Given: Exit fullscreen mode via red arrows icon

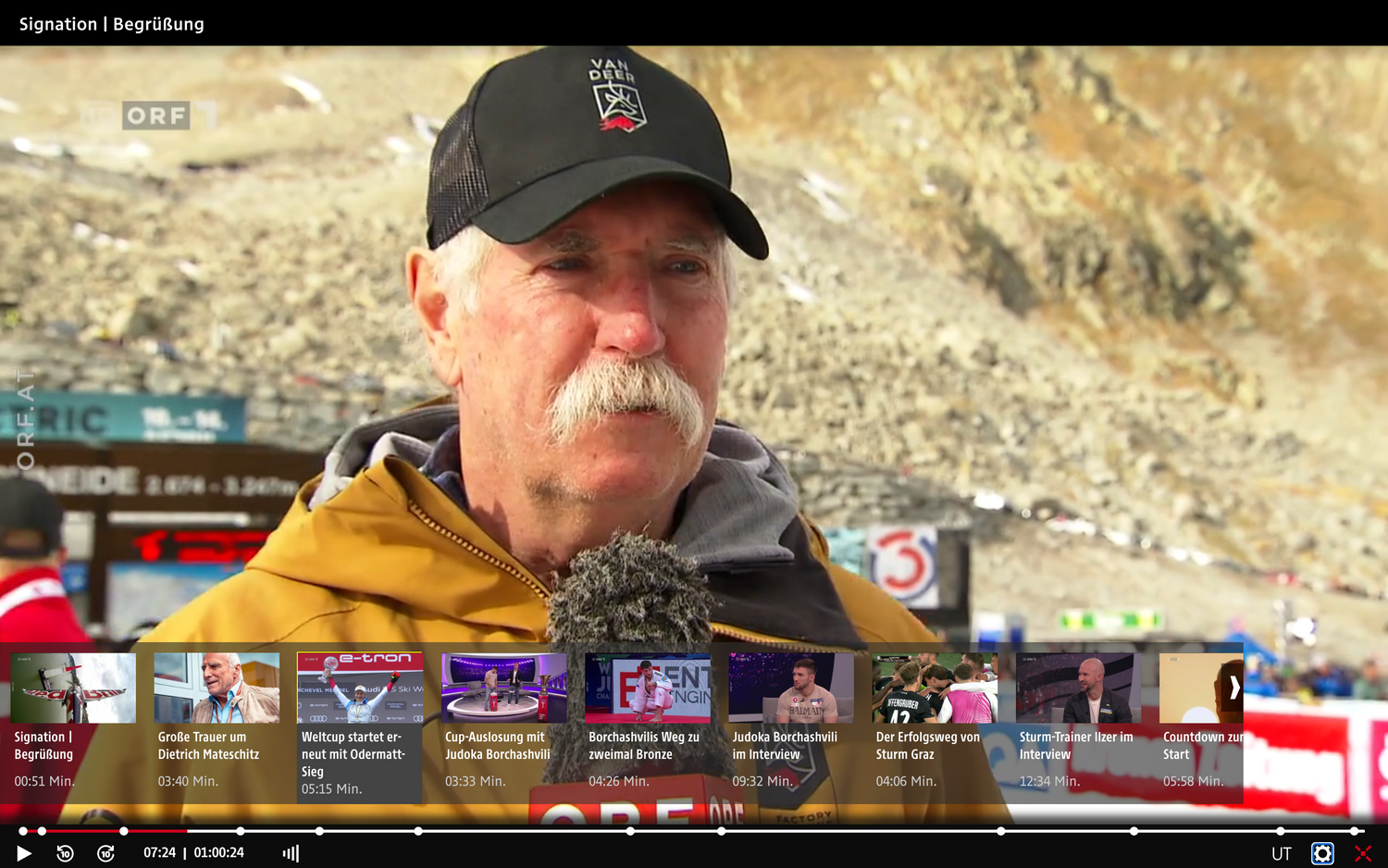Looking at the screenshot, I should click(x=1362, y=853).
